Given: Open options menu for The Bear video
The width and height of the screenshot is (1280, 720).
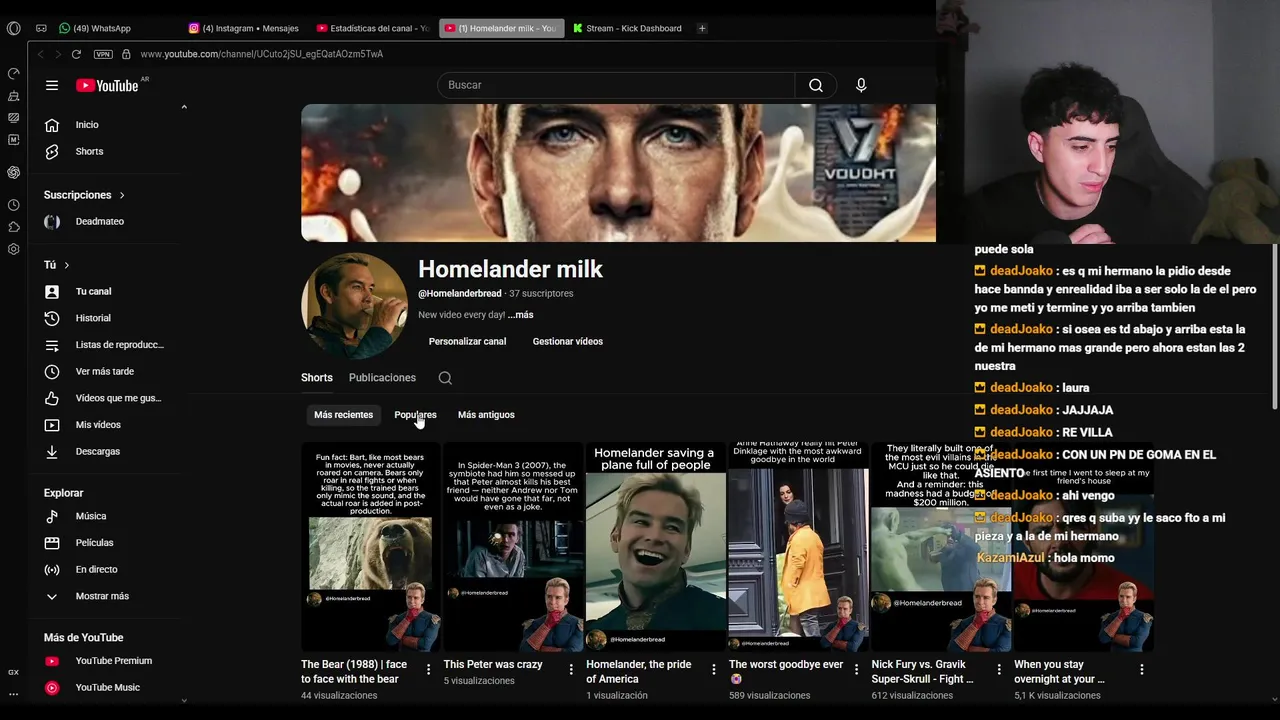Looking at the screenshot, I should (428, 669).
